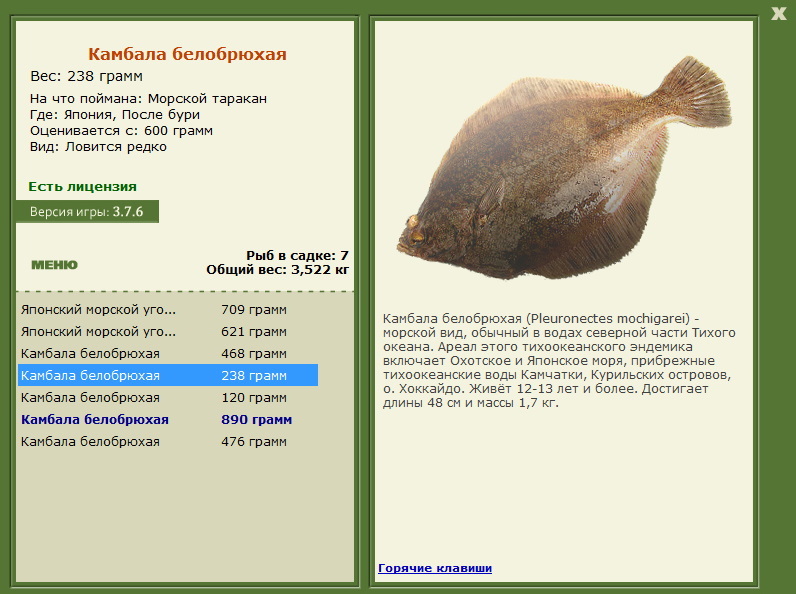Select the Камбала белобрюхая 476 грамм row
This screenshot has width=796, height=594.
pos(168,442)
